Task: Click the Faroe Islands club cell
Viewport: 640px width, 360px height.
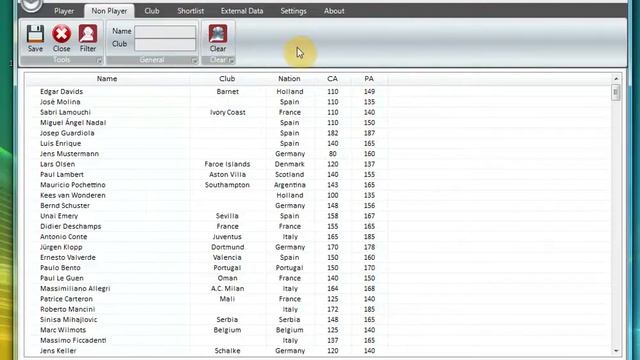Action: 227,164
